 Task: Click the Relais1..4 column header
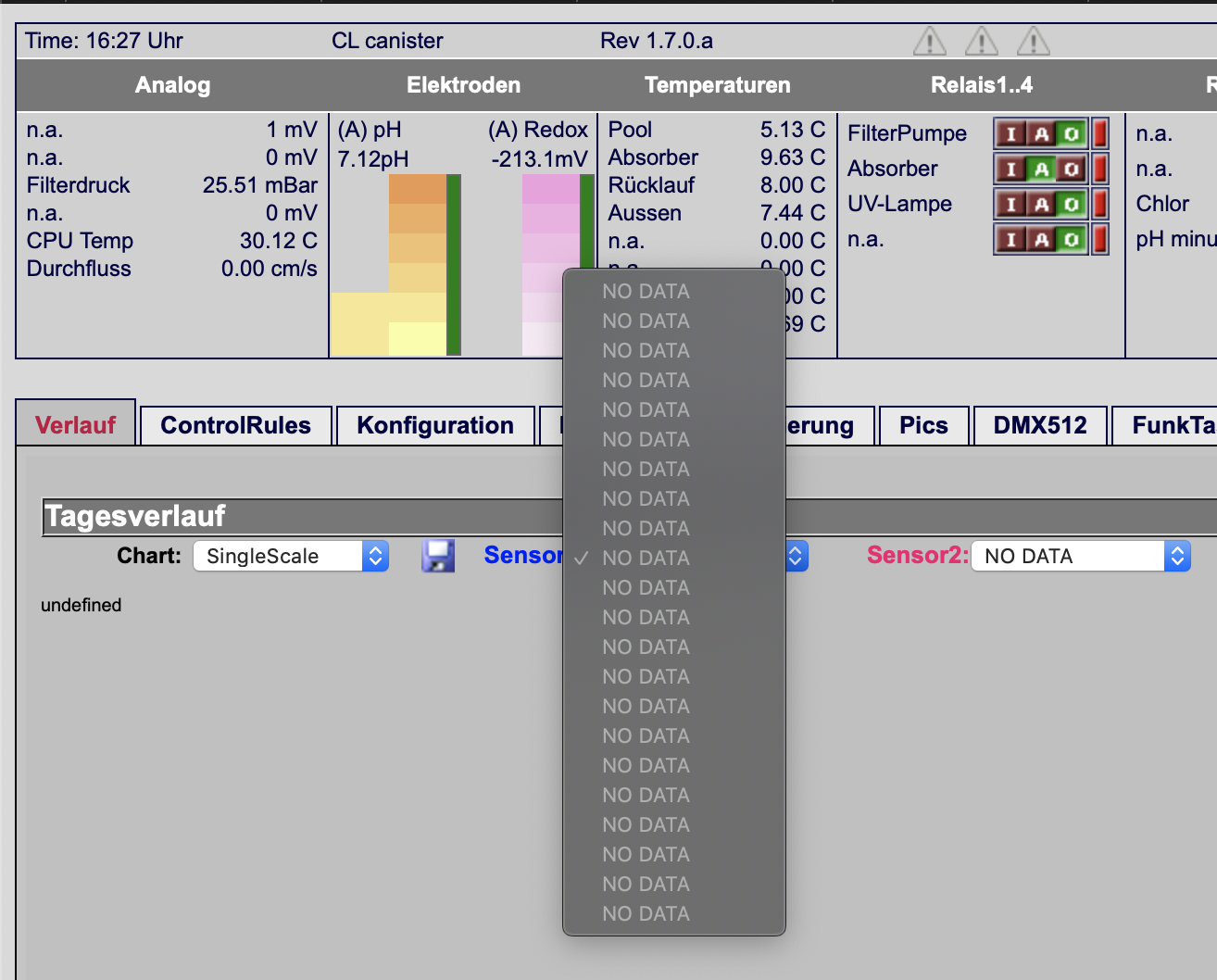982,85
